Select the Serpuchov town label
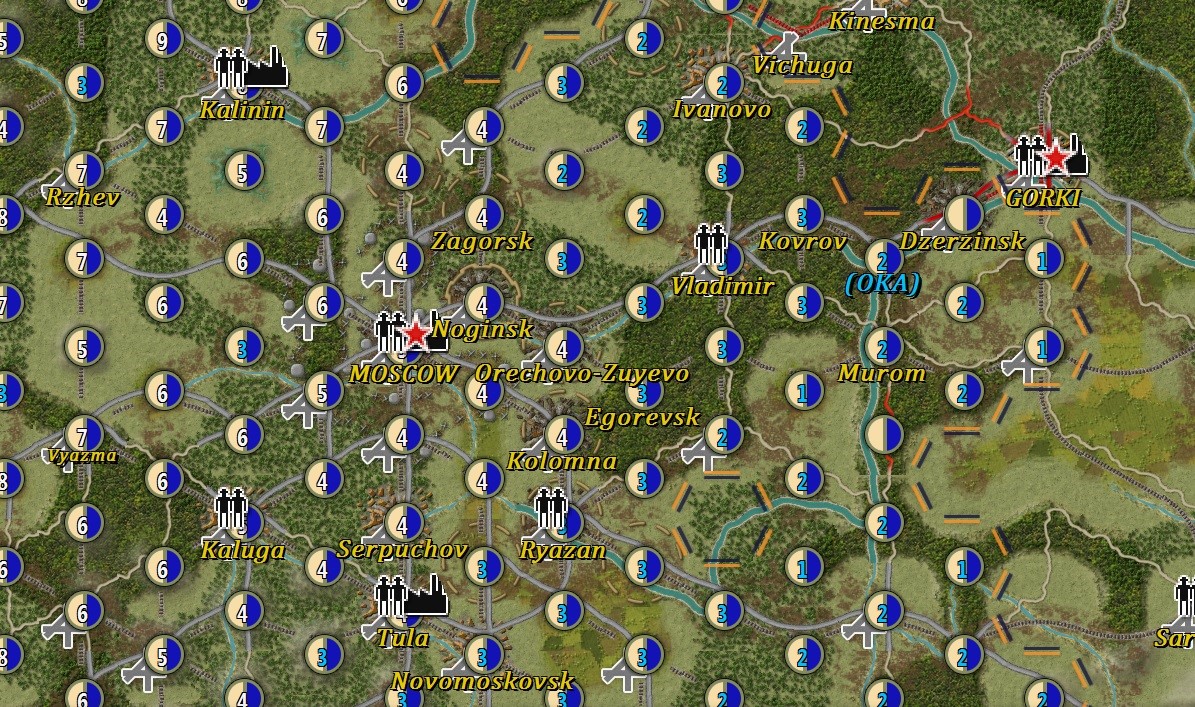This screenshot has height=707, width=1195. 402,549
